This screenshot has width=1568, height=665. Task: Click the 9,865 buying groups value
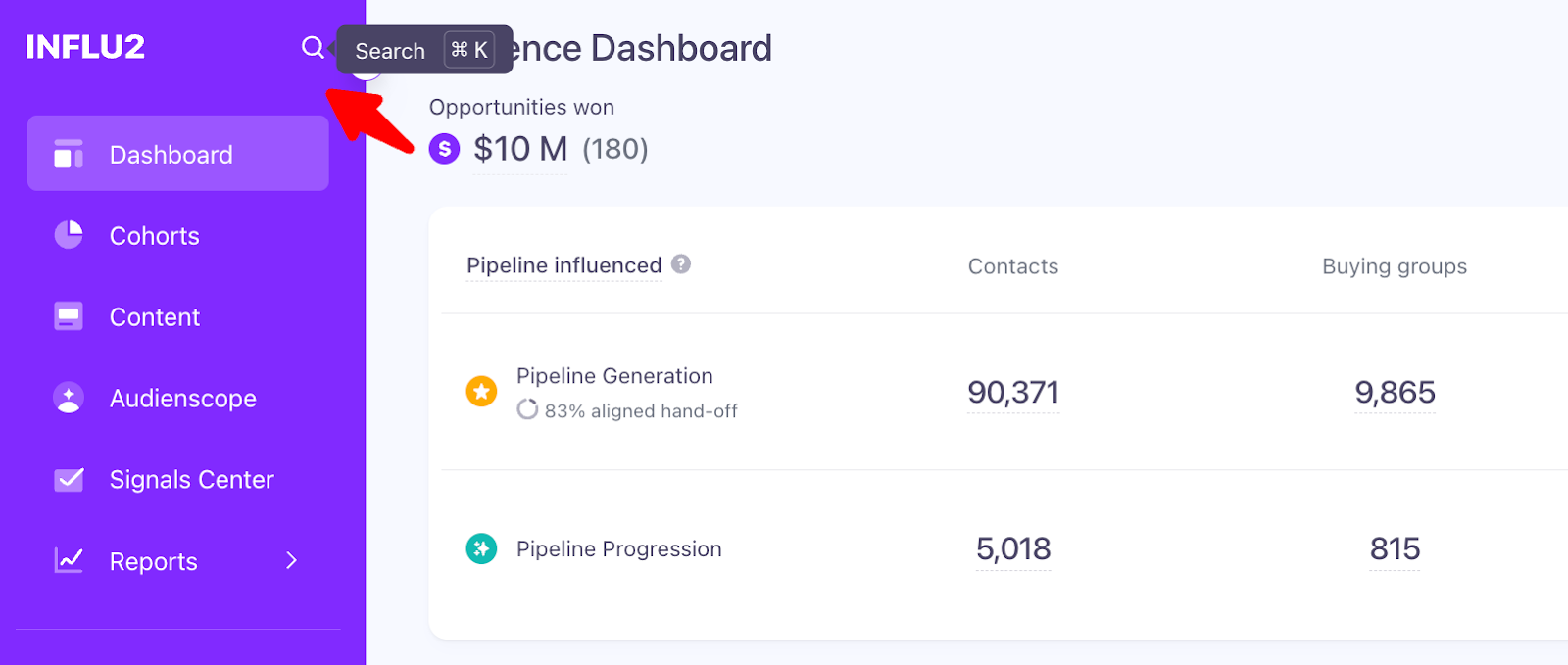[1394, 392]
